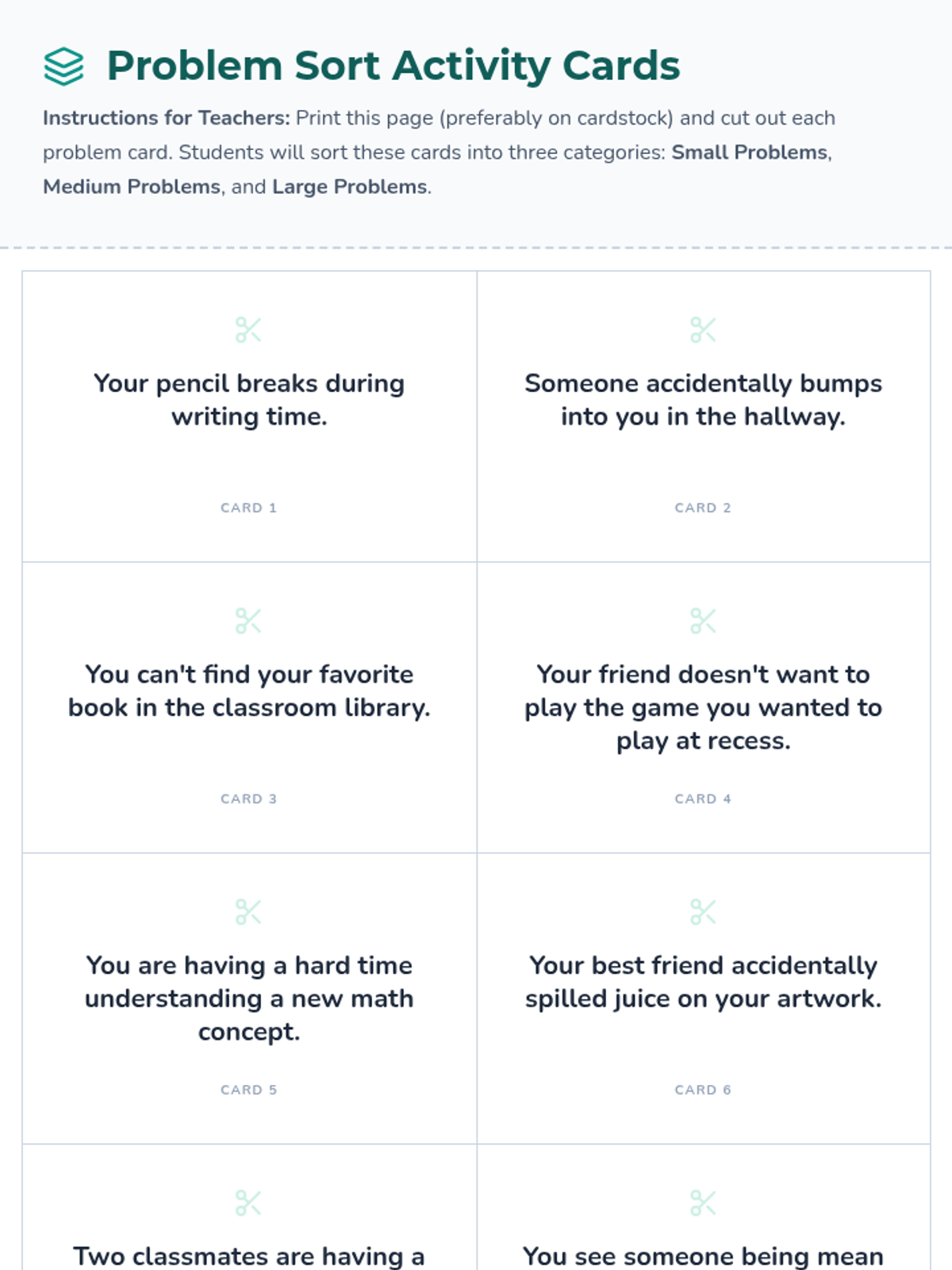The image size is (952, 1270).
Task: Click the stacked layers icon beside the title
Action: [x=63, y=67]
